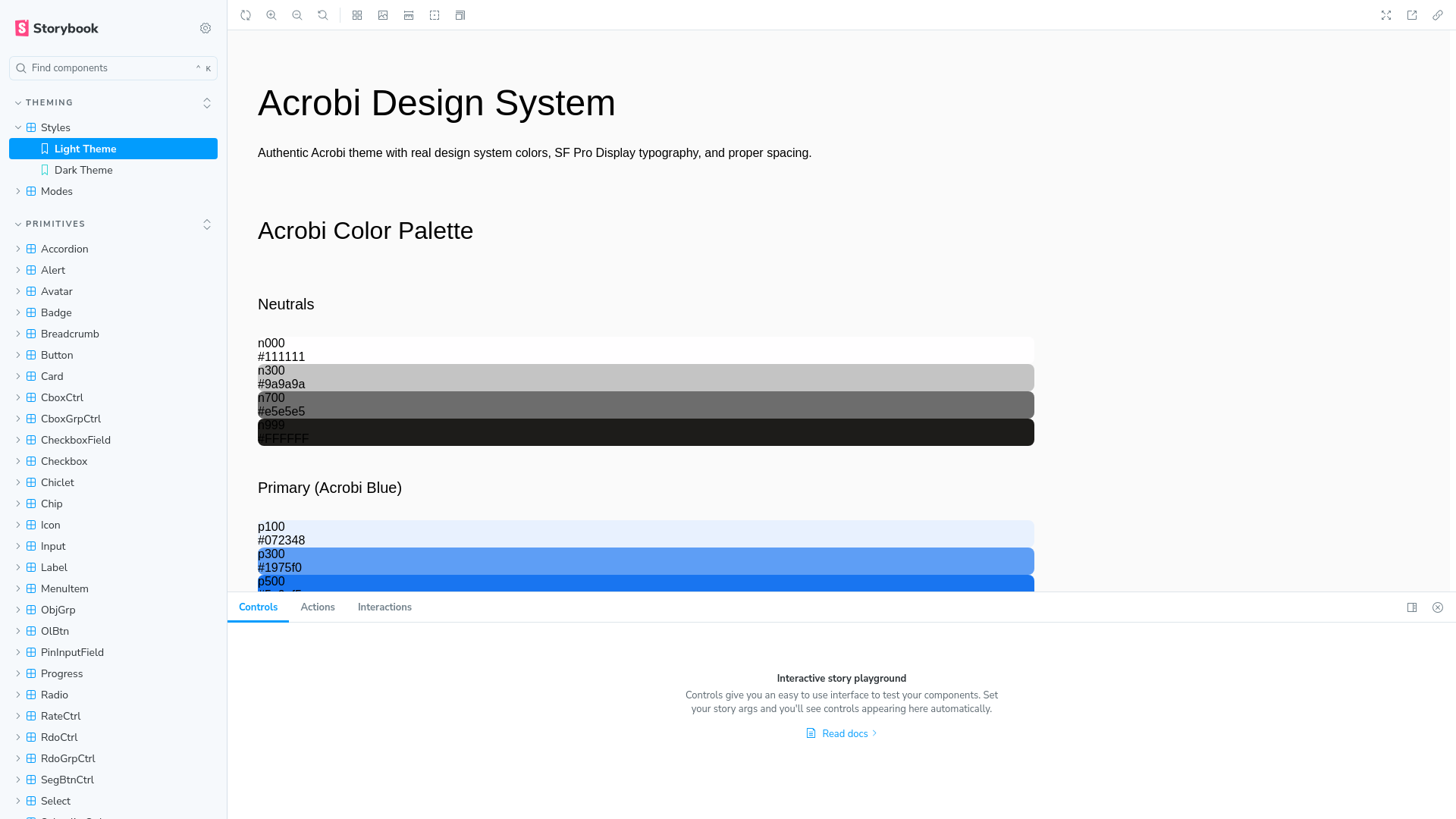
Task: Open the OlBtn tree item
Action: 113,631
